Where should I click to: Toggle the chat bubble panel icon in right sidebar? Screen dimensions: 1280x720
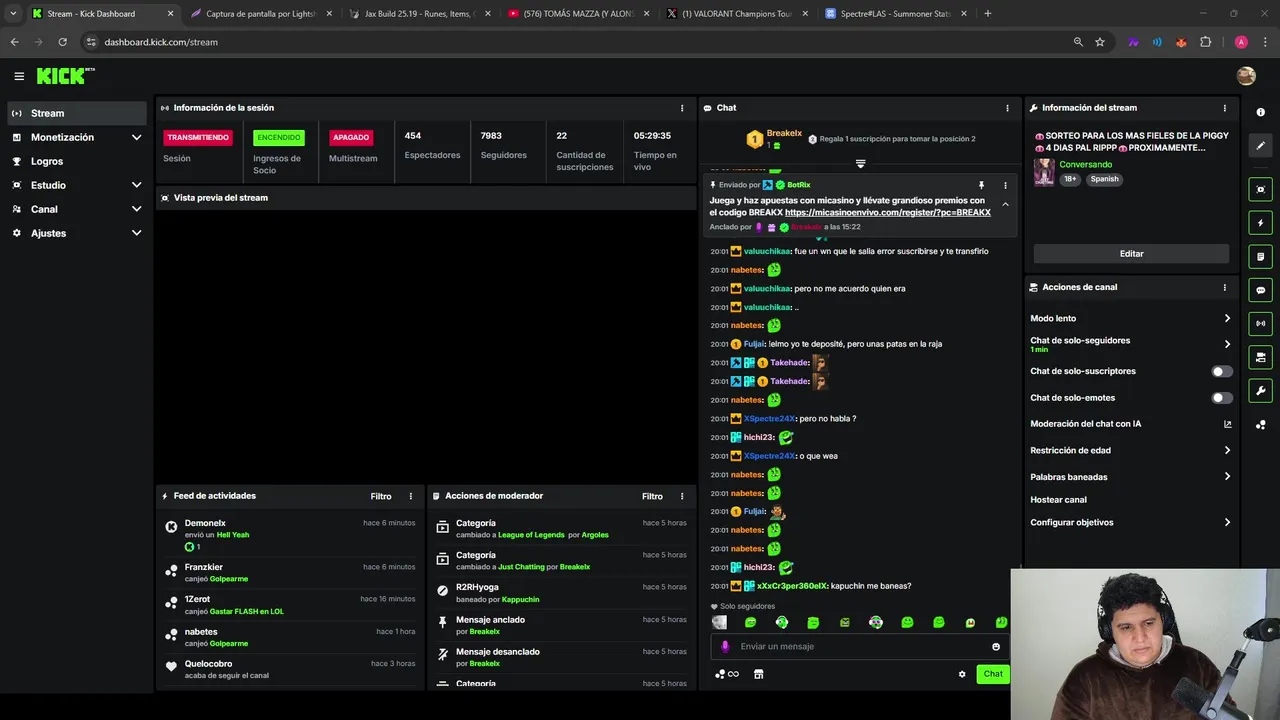coord(1260,290)
